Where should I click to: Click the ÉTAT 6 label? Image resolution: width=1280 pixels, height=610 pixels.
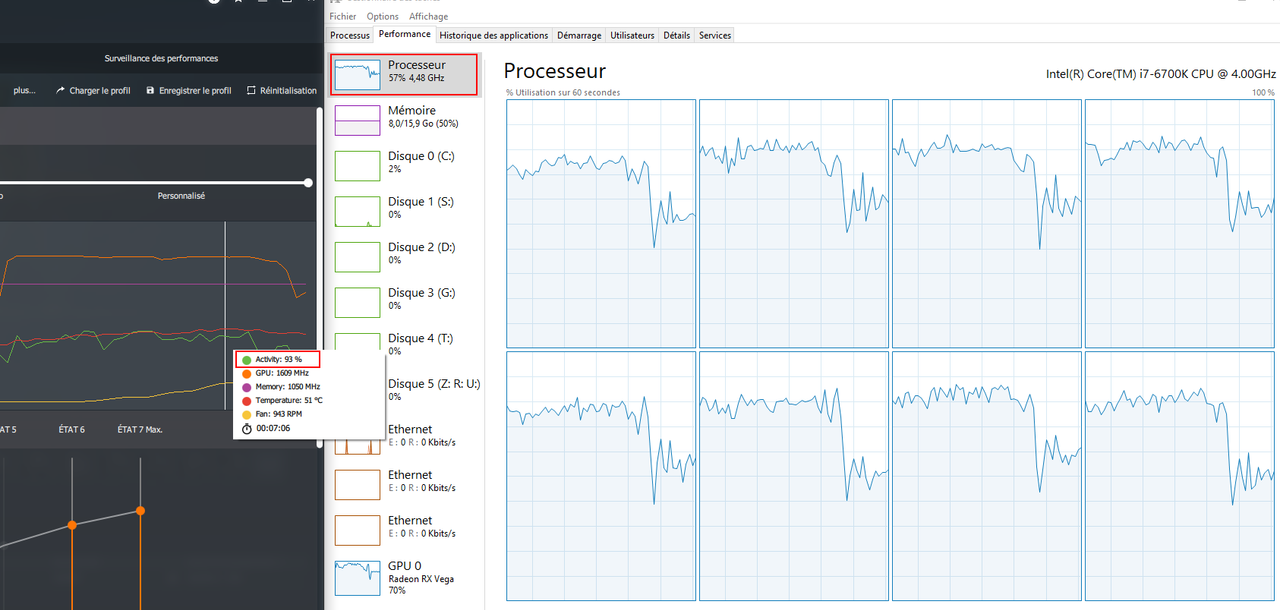tap(72, 429)
